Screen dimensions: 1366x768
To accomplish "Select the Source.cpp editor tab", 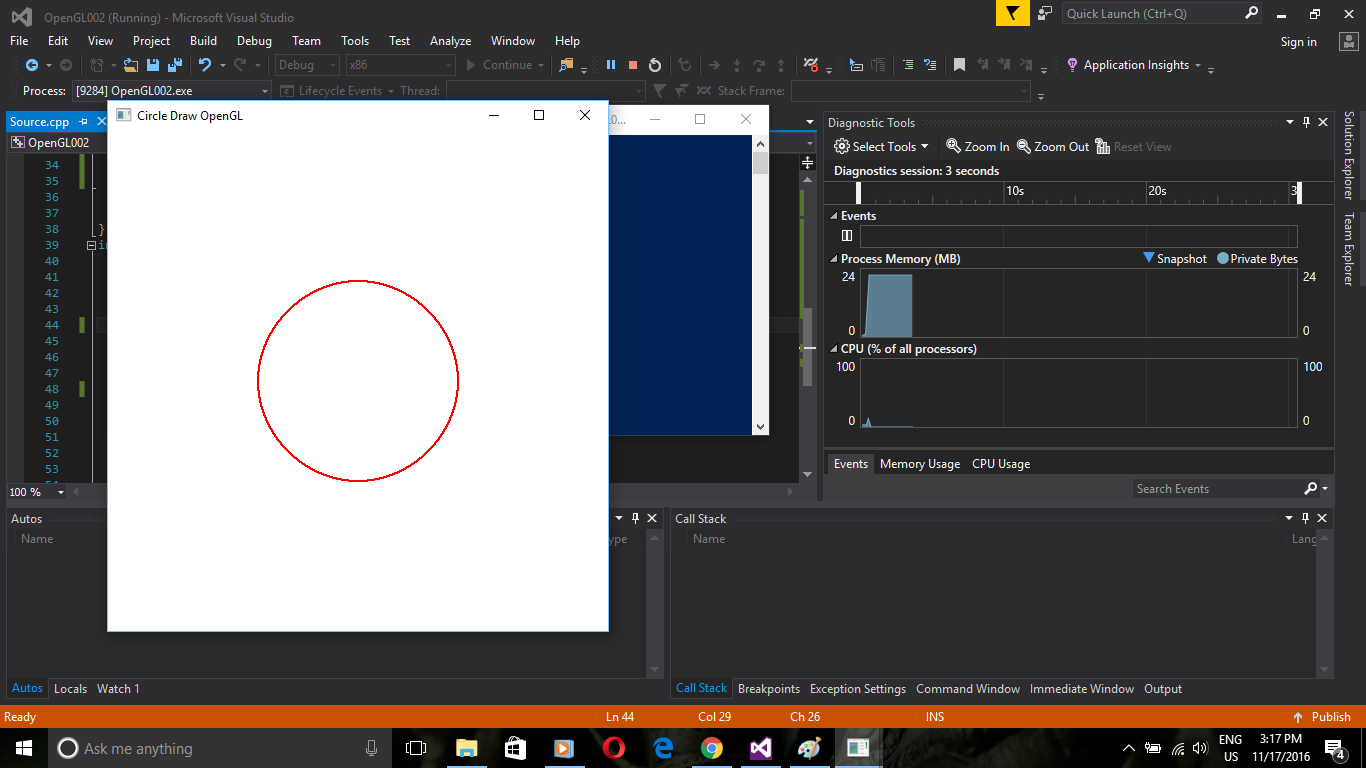I will click(40, 122).
